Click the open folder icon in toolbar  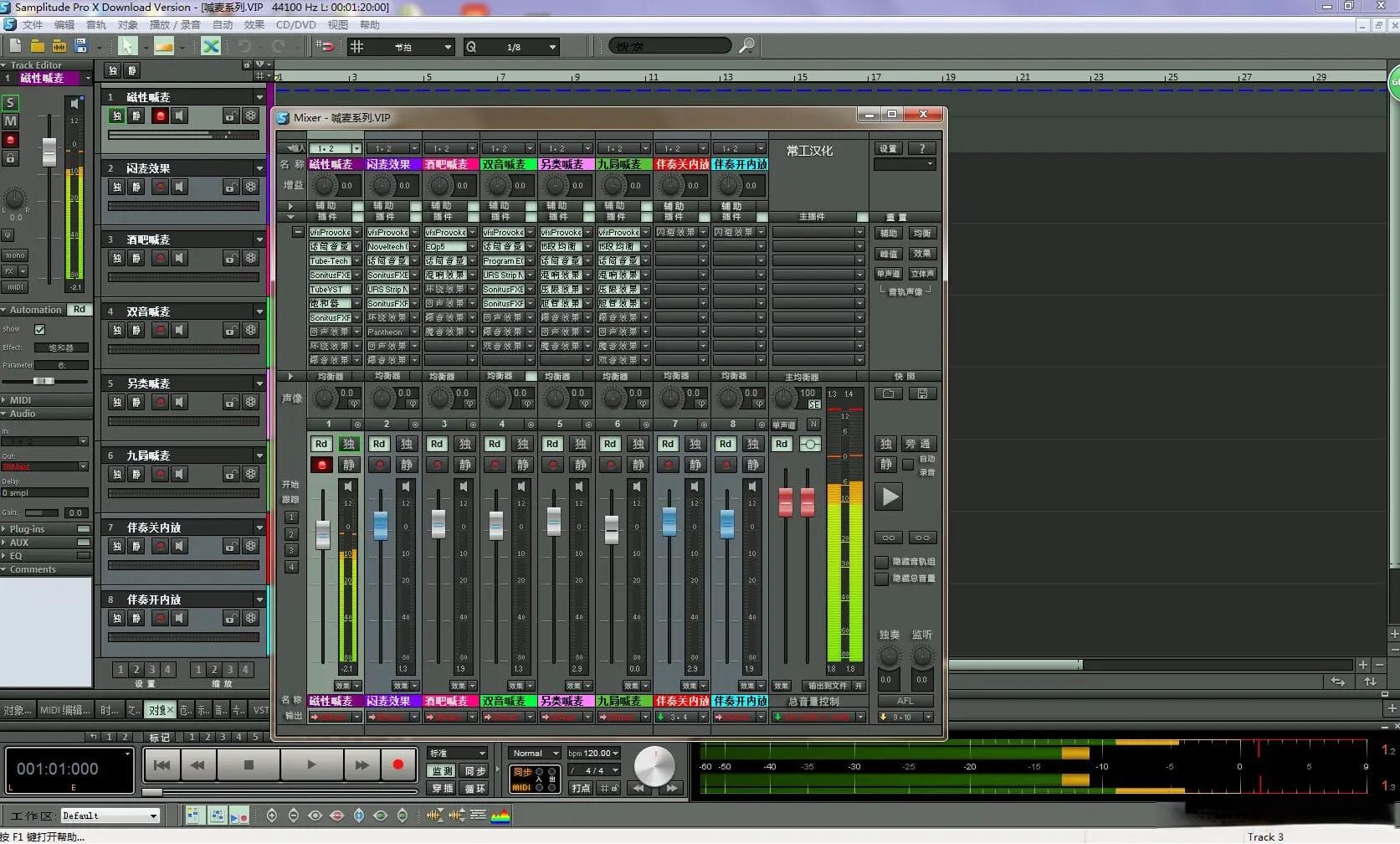coord(38,46)
